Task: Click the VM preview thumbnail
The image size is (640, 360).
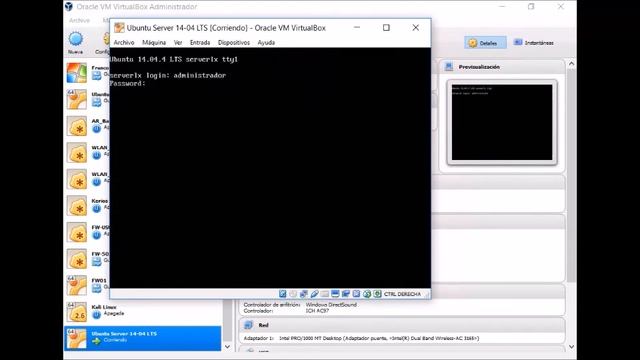Action: pyautogui.click(x=502, y=122)
